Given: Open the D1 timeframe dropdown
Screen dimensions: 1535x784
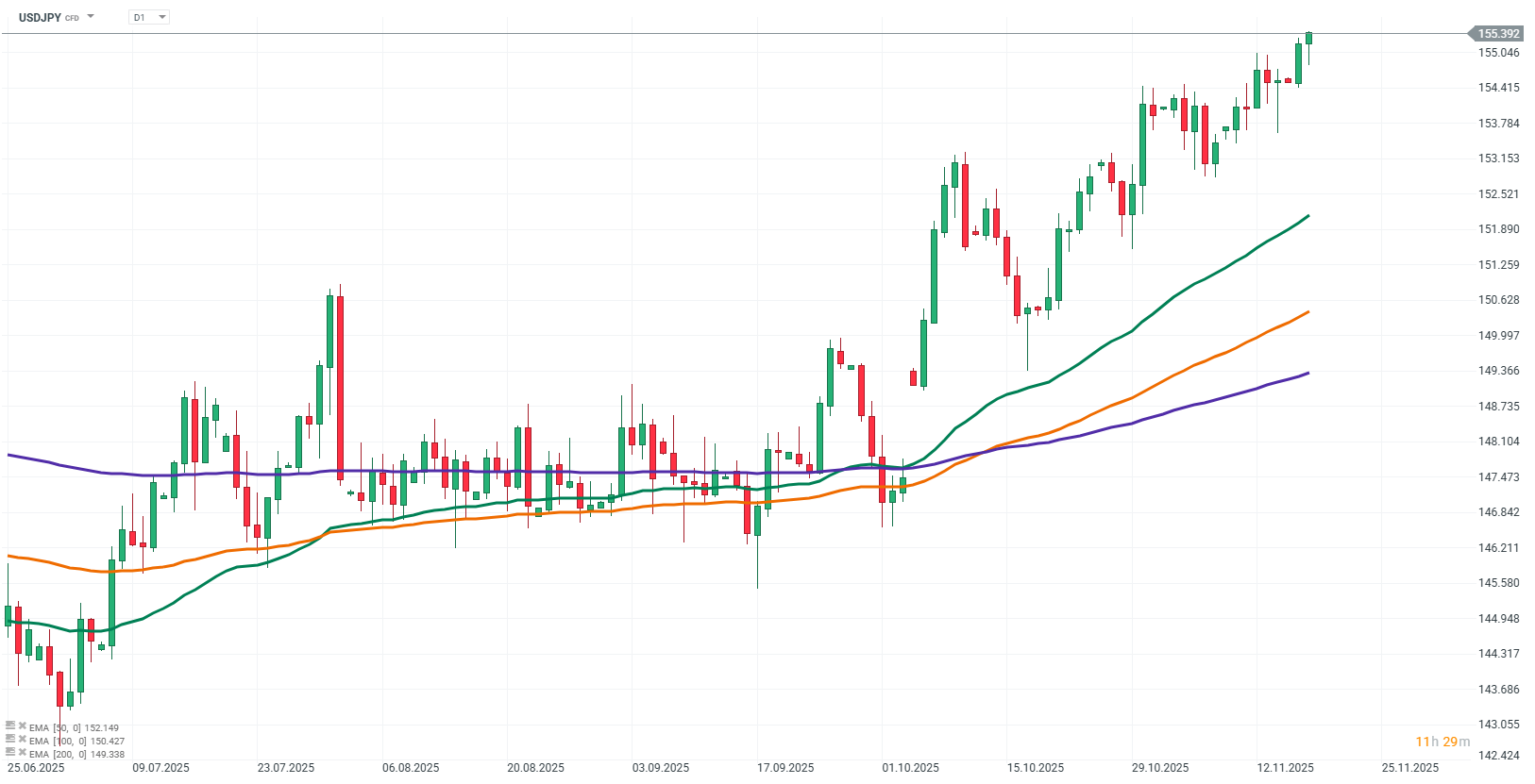Looking at the screenshot, I should [149, 17].
